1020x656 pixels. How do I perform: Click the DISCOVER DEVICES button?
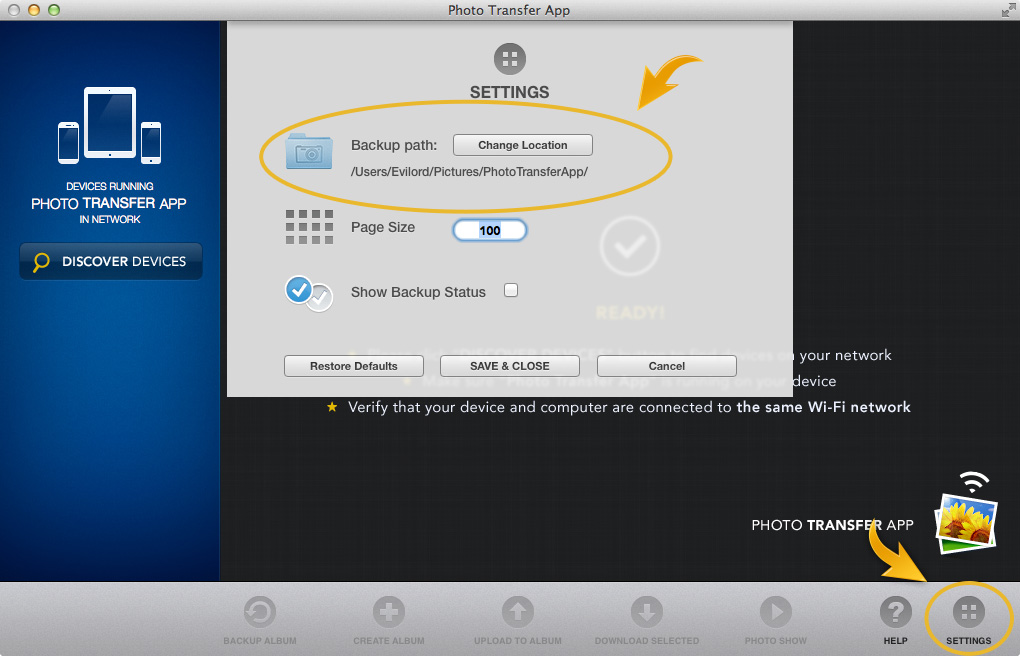tap(111, 262)
